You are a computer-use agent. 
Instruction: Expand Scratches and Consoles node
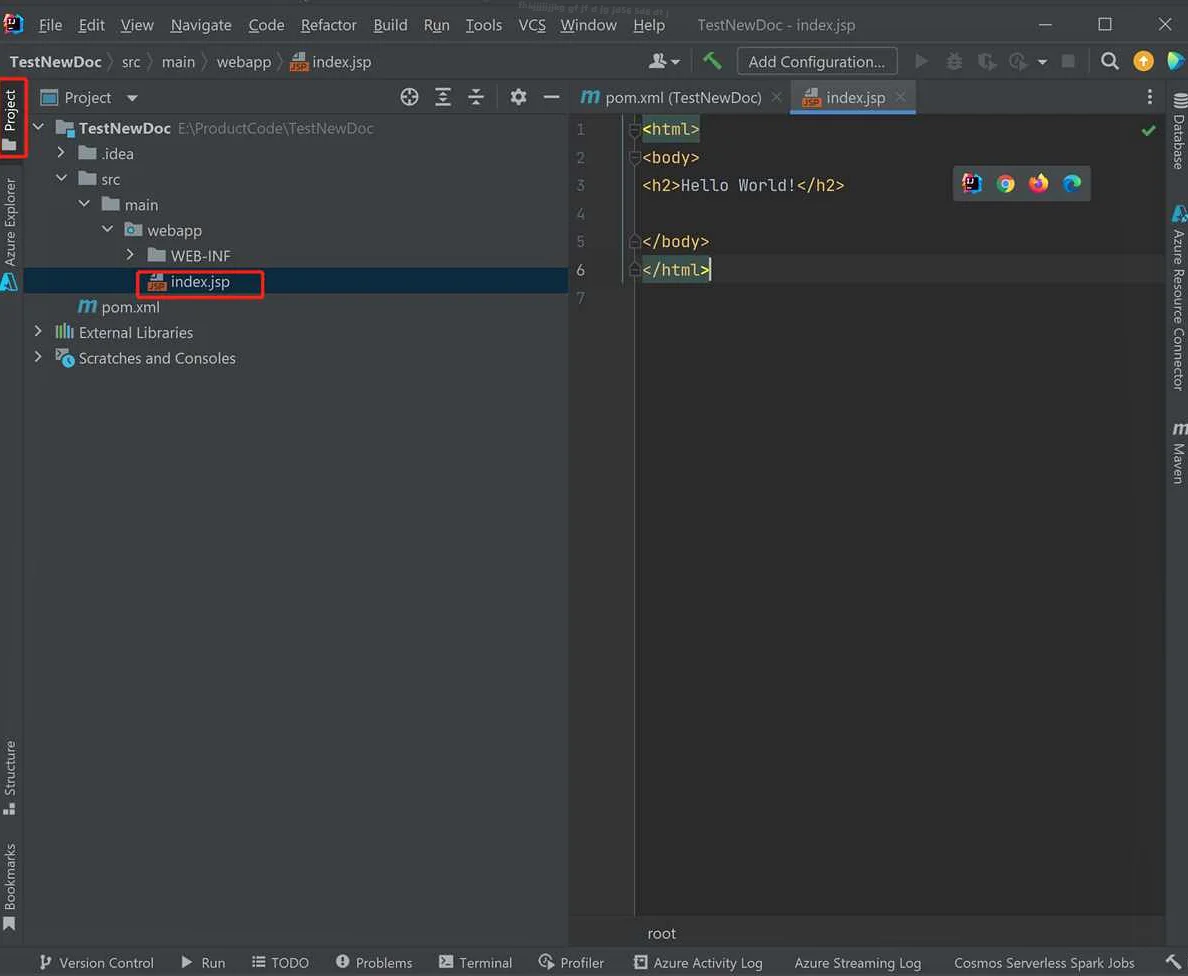(x=38, y=356)
